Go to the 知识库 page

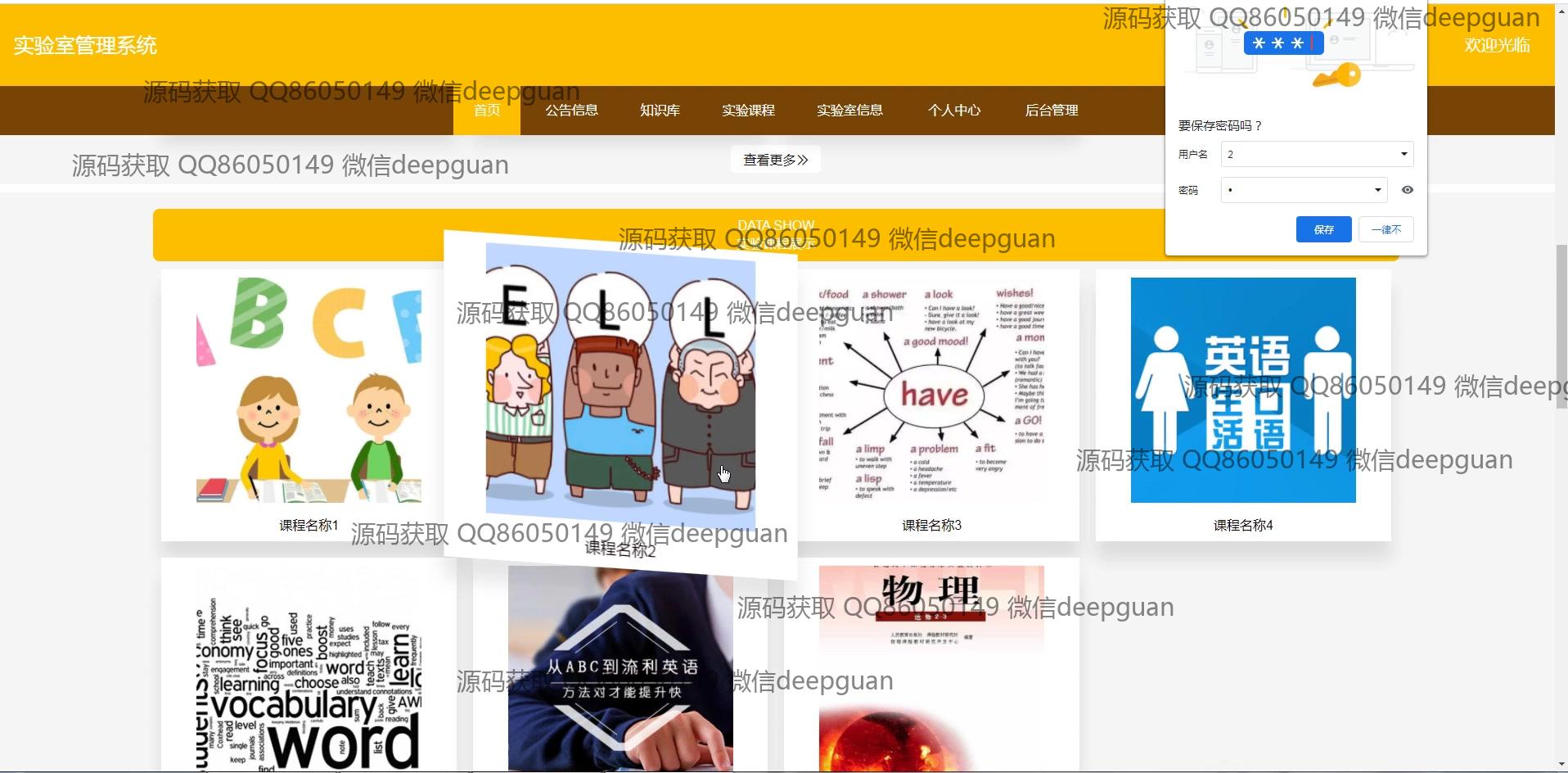pos(660,110)
